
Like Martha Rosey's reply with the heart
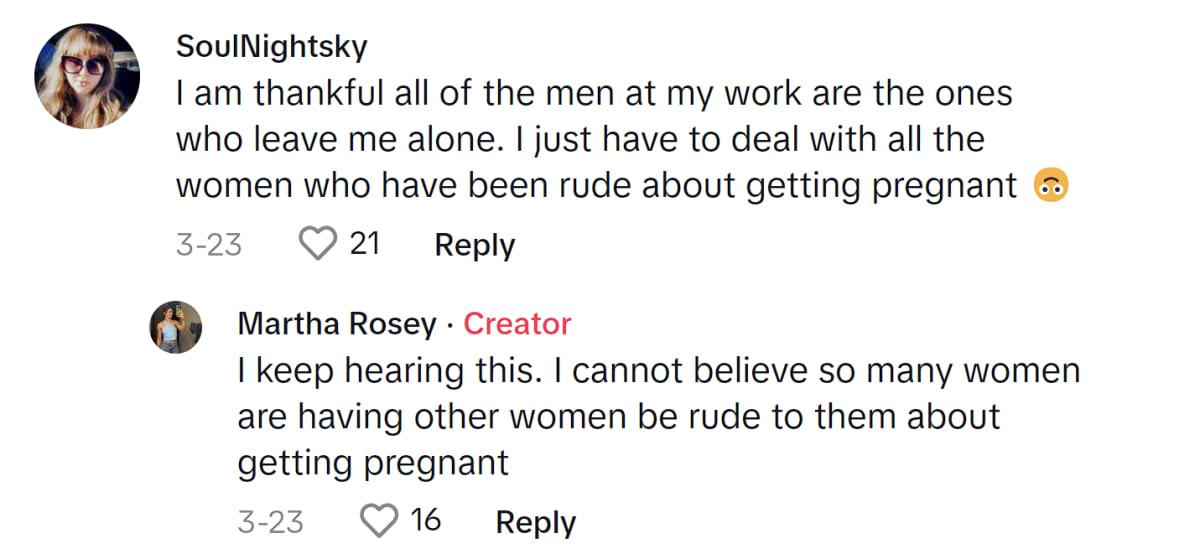379,521
